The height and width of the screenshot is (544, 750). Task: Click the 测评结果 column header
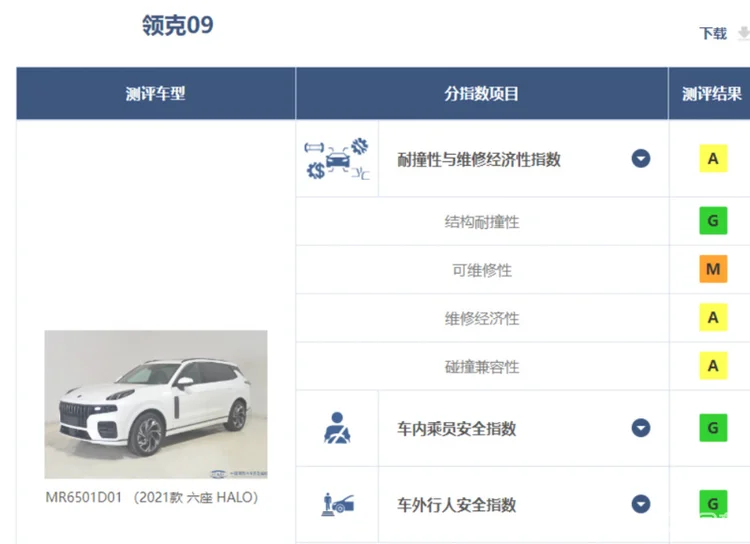pos(711,93)
